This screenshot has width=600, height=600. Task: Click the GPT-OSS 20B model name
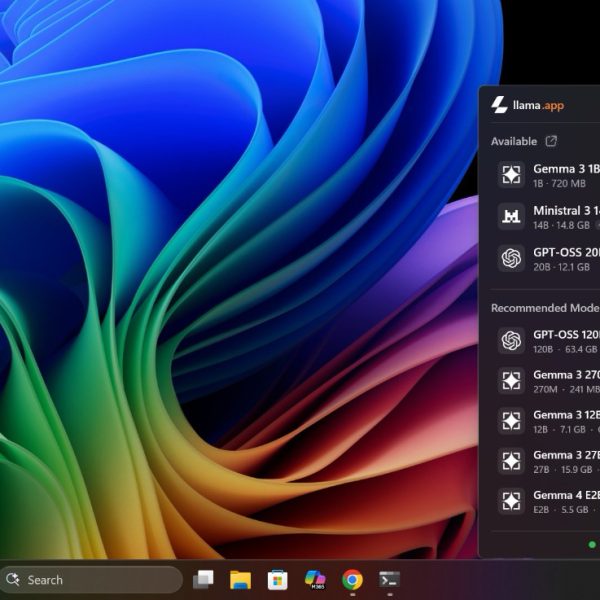(x=566, y=252)
